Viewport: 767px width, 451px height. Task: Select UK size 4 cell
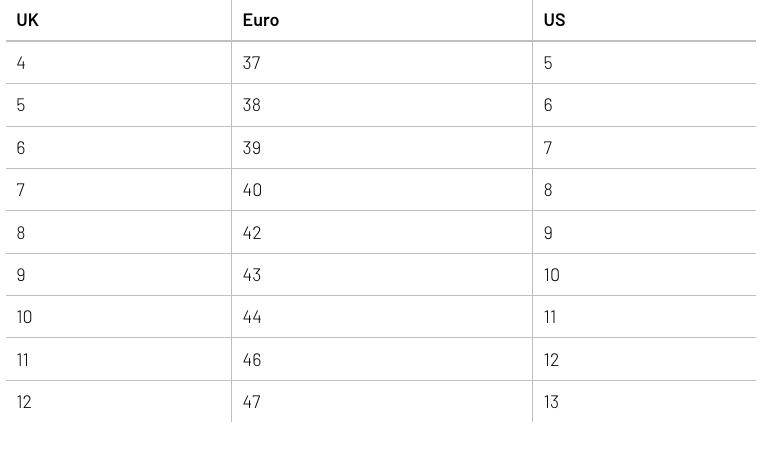21,63
